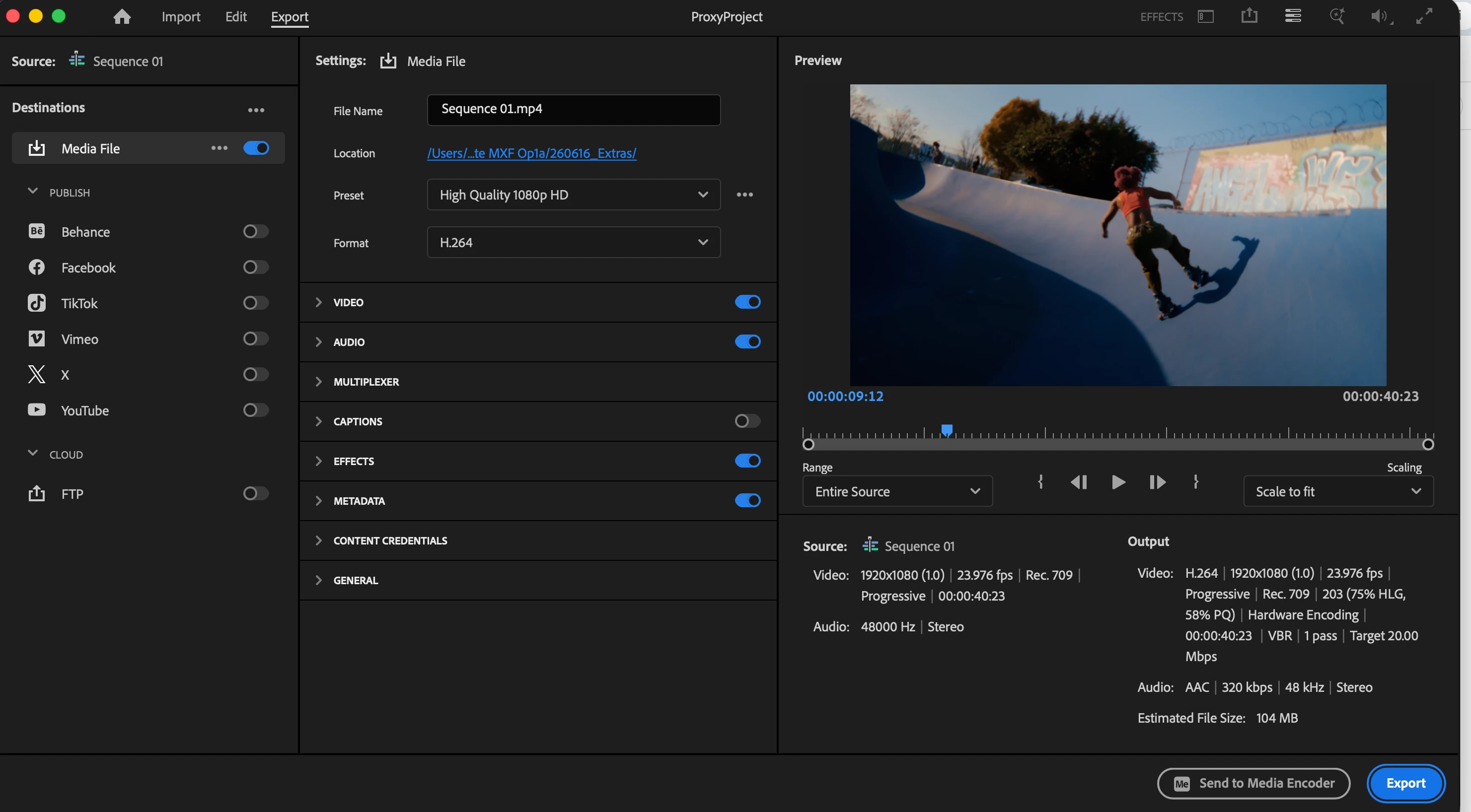Click the Export button

click(x=1405, y=783)
